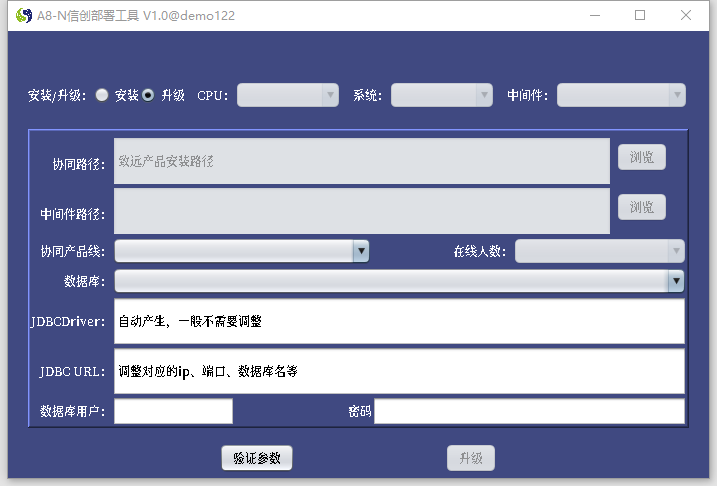Open the 中间件 dropdown
717x486 pixels.
[x=621, y=95]
